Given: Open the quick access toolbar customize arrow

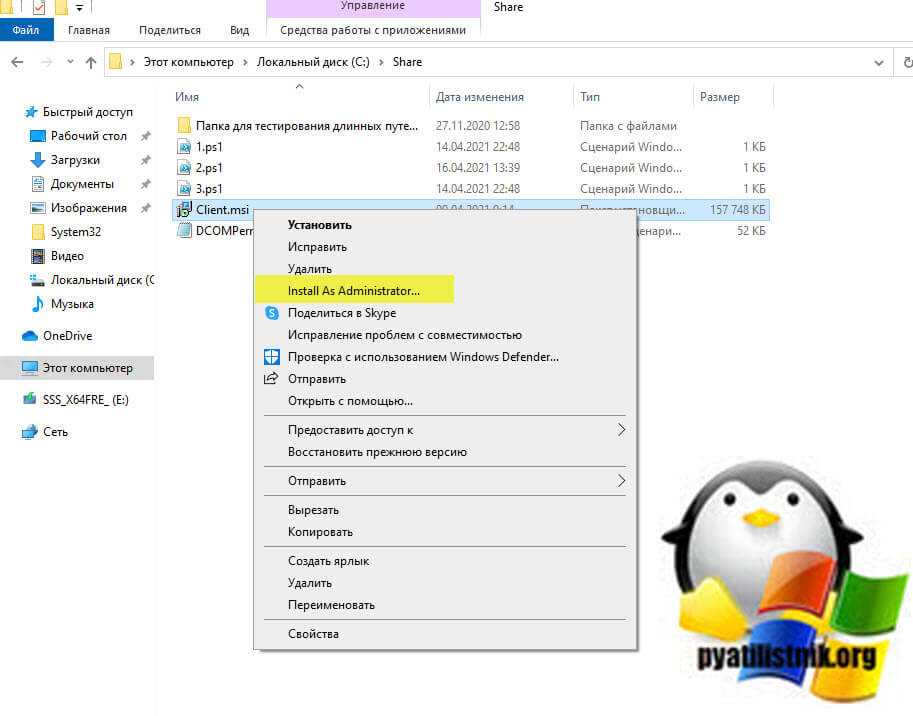Looking at the screenshot, I should point(79,8).
